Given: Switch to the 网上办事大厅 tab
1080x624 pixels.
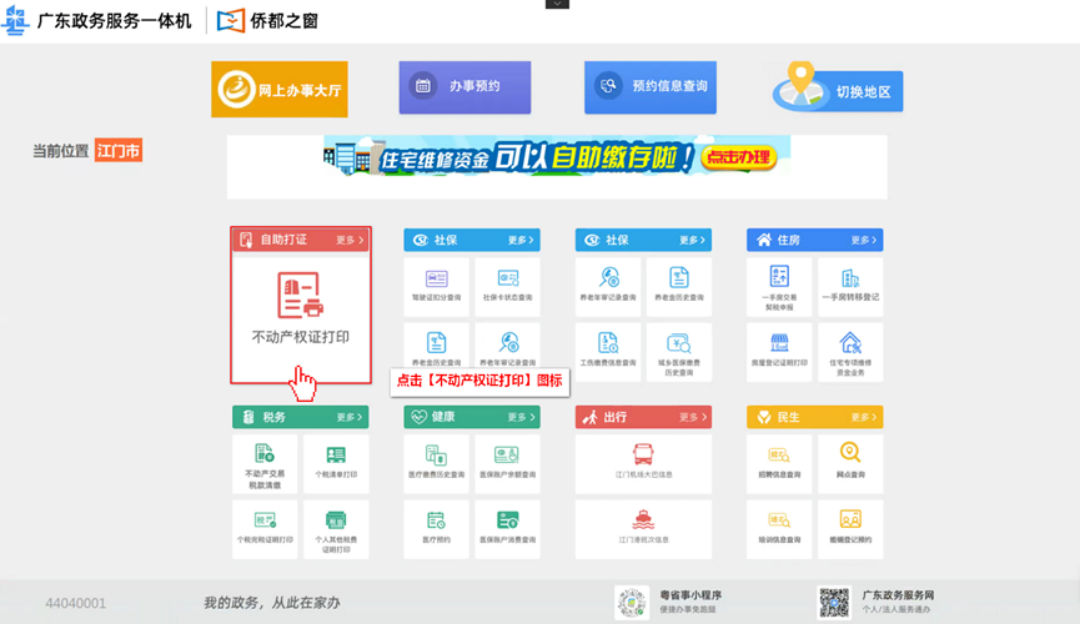Looking at the screenshot, I should 279,90.
